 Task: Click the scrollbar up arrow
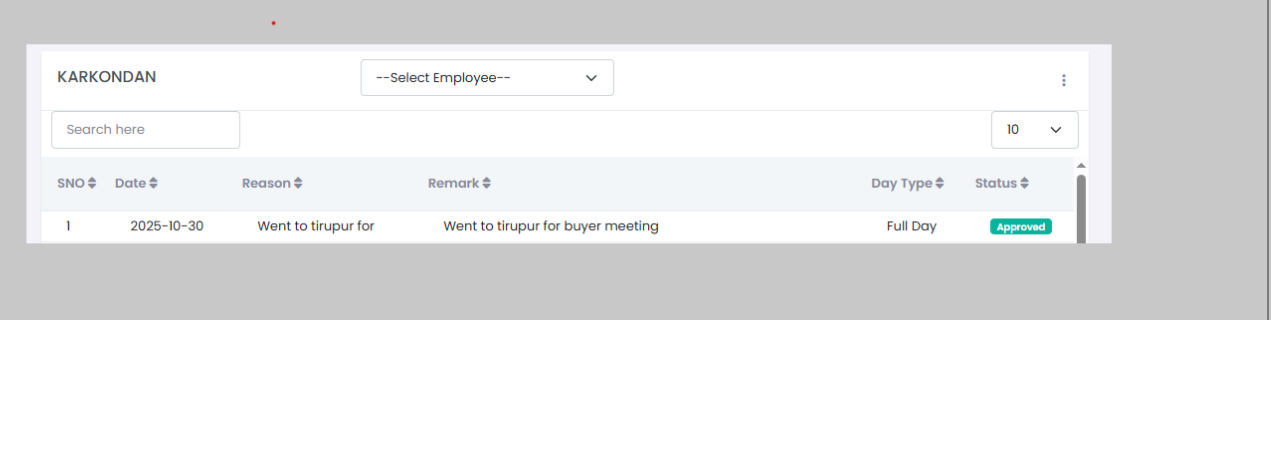coord(1081,165)
